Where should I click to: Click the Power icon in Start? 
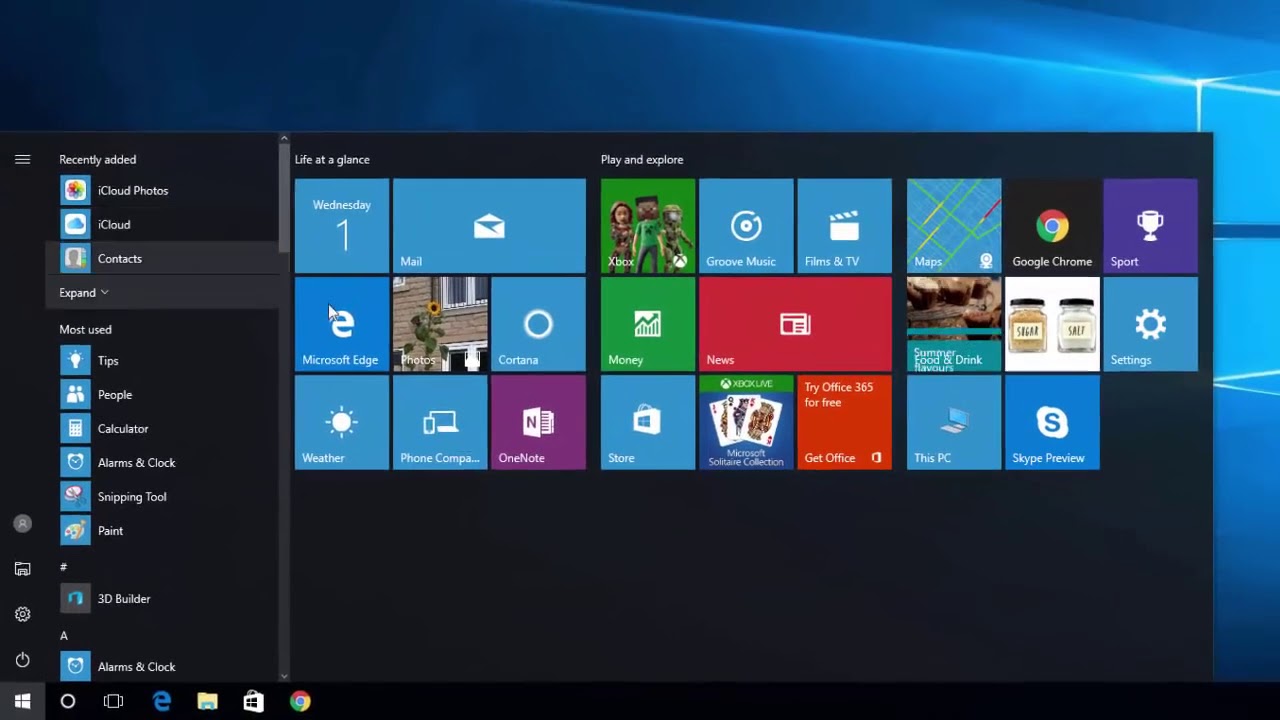click(x=22, y=660)
